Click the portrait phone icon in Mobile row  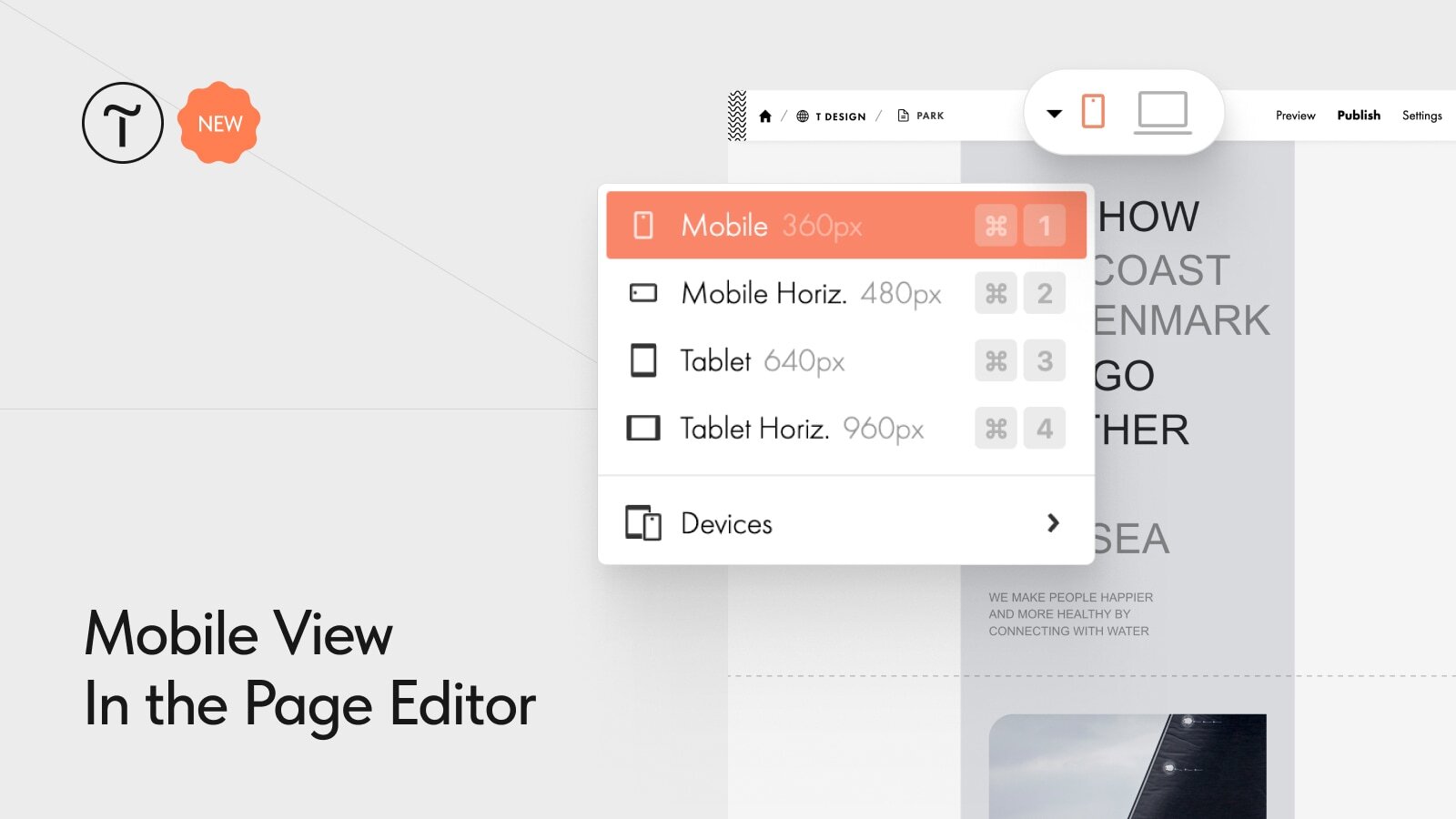643,225
